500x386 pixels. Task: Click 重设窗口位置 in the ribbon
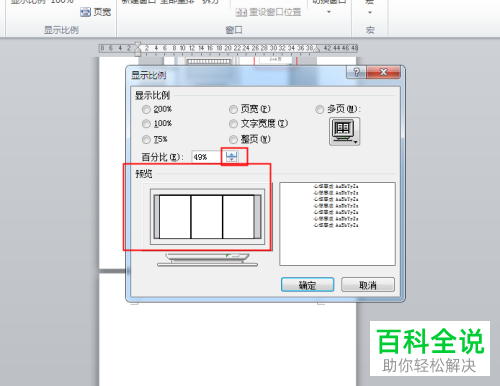pyautogui.click(x=268, y=12)
